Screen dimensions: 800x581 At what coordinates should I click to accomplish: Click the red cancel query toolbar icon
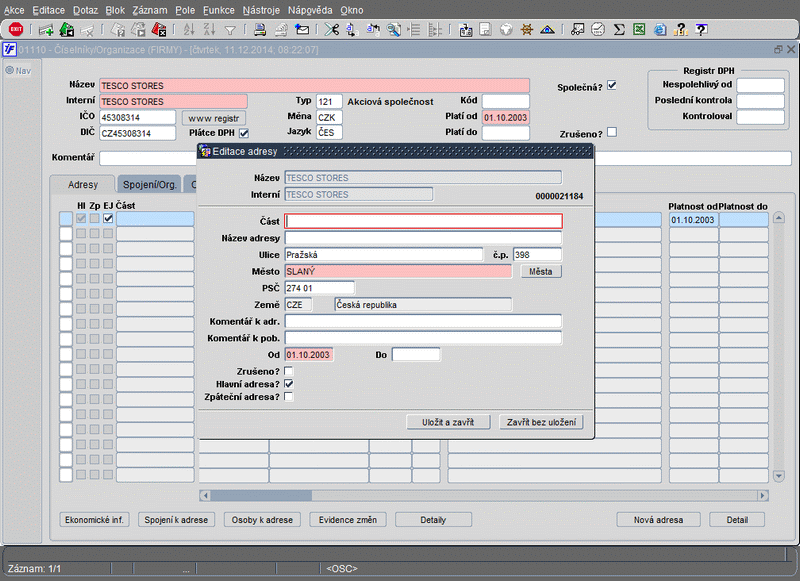click(x=159, y=30)
